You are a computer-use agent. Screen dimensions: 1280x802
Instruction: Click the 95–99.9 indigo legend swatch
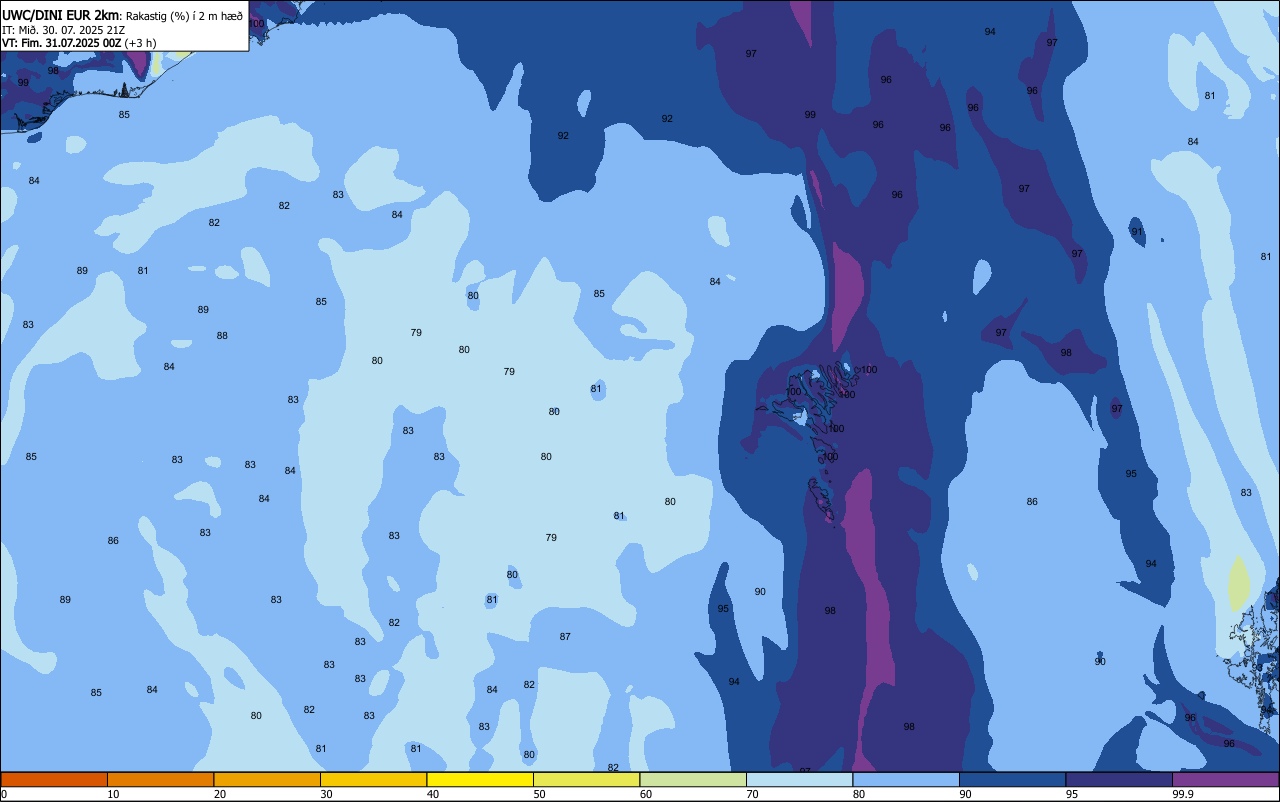(1119, 779)
